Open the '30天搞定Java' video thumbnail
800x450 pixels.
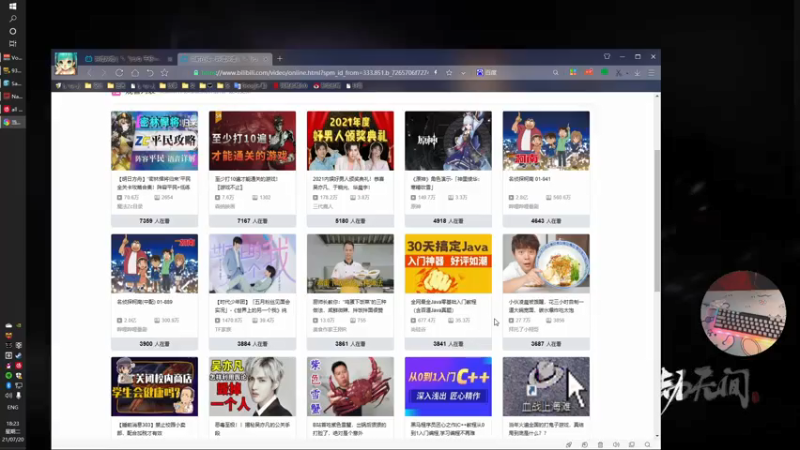448,264
